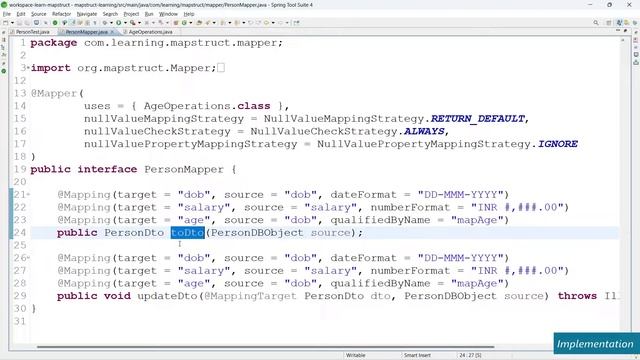The width and height of the screenshot is (640, 360).
Task: Open the Help menu
Action: pos(189,14)
